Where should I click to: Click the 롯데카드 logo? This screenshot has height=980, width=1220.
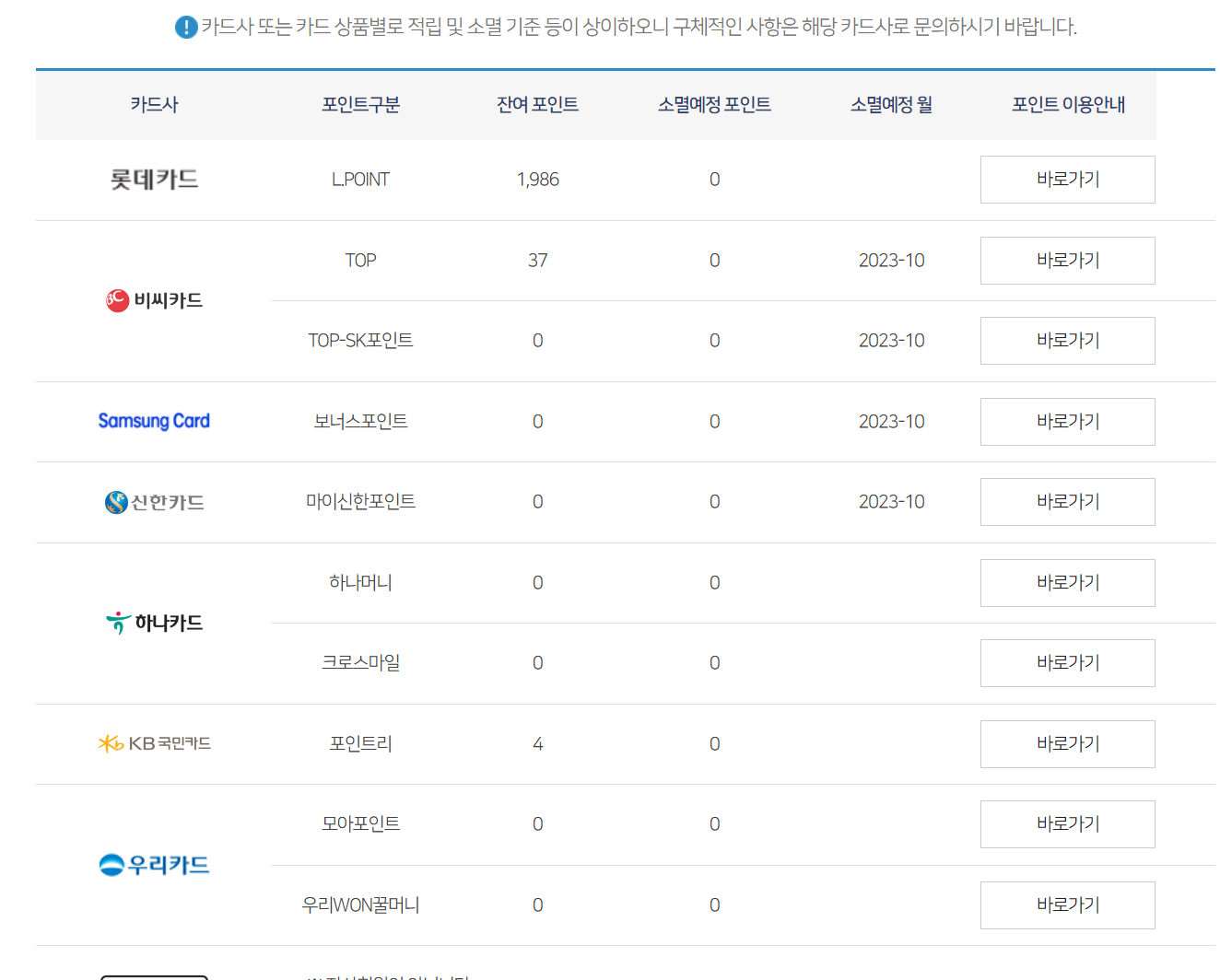154,180
